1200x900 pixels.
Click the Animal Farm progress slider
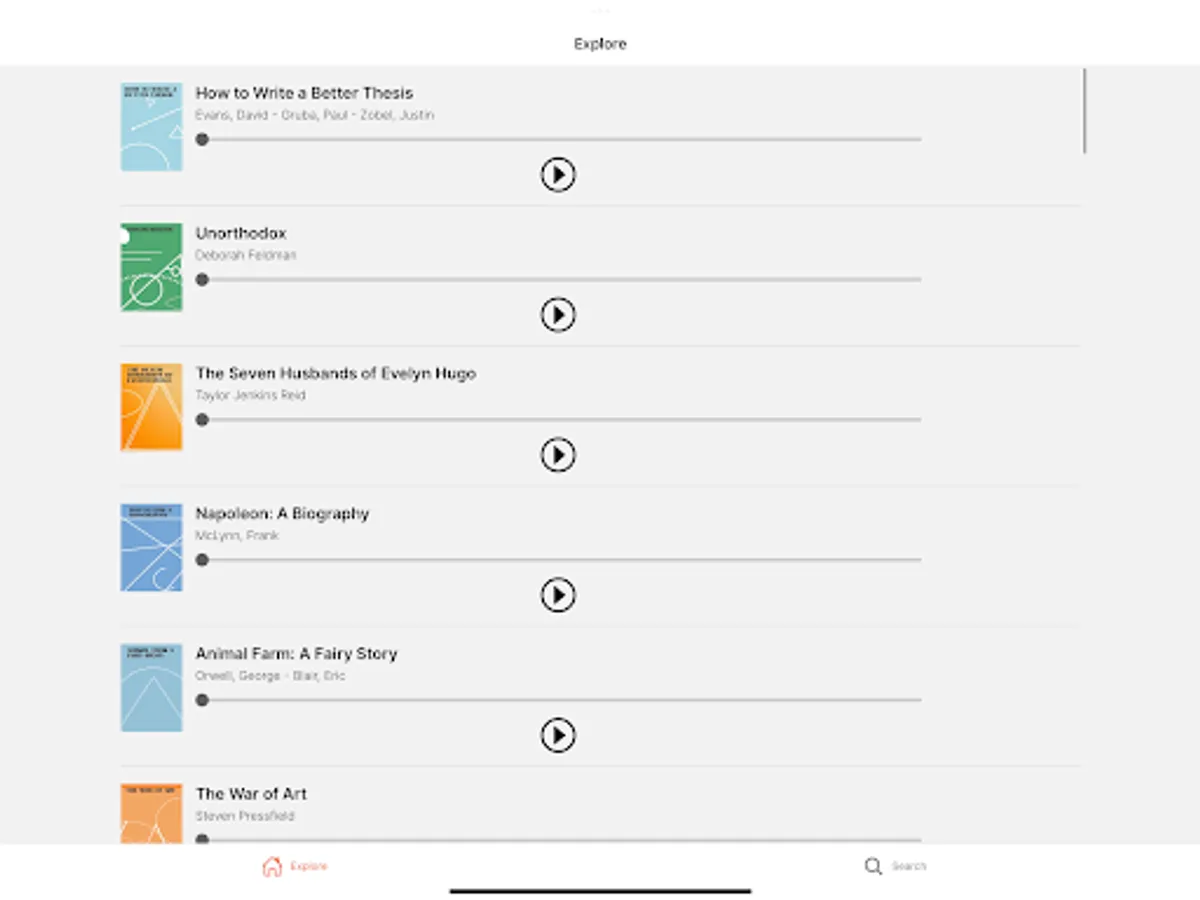coord(560,700)
